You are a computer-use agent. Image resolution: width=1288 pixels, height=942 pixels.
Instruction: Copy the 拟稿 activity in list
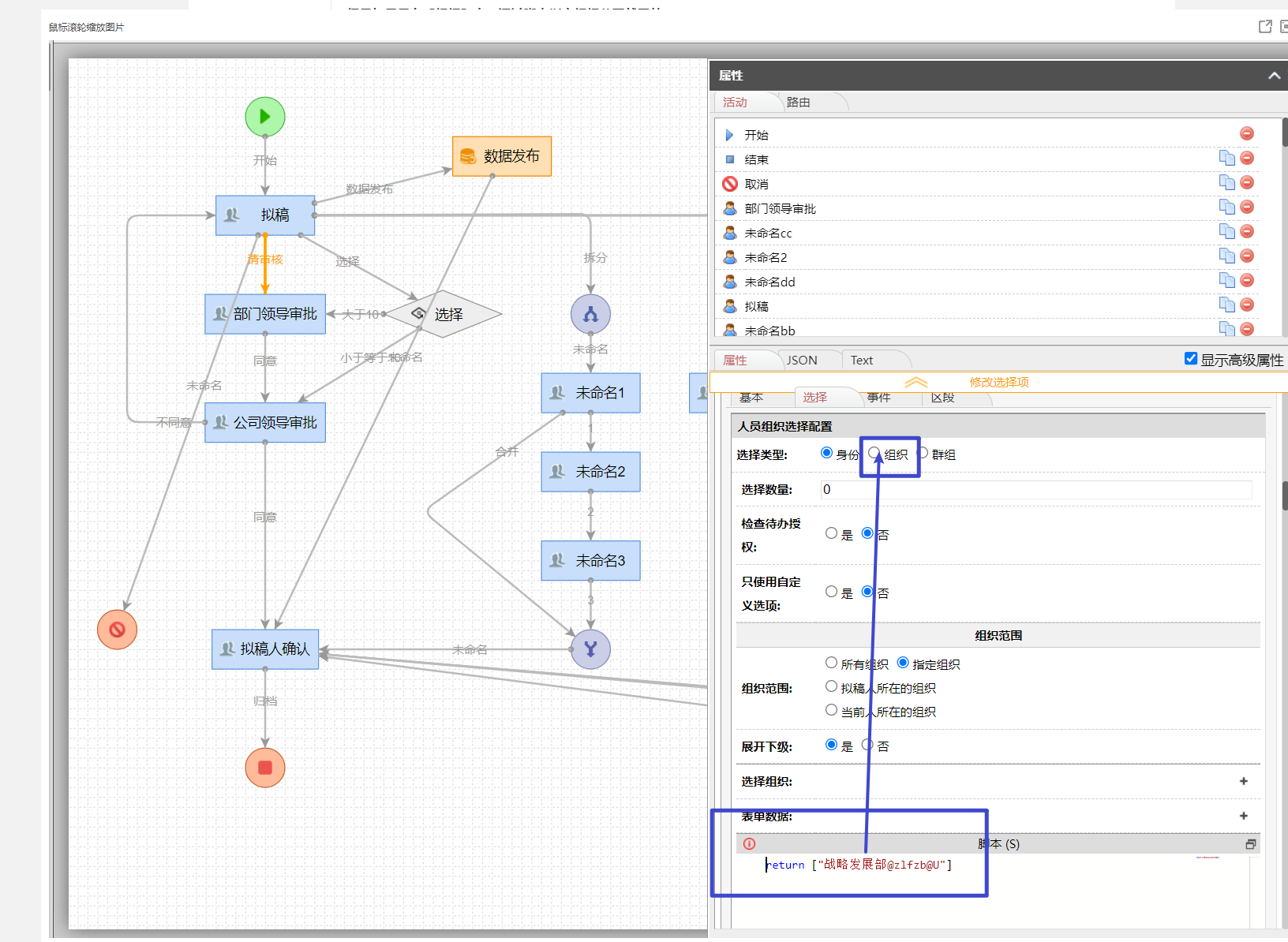[1226, 305]
